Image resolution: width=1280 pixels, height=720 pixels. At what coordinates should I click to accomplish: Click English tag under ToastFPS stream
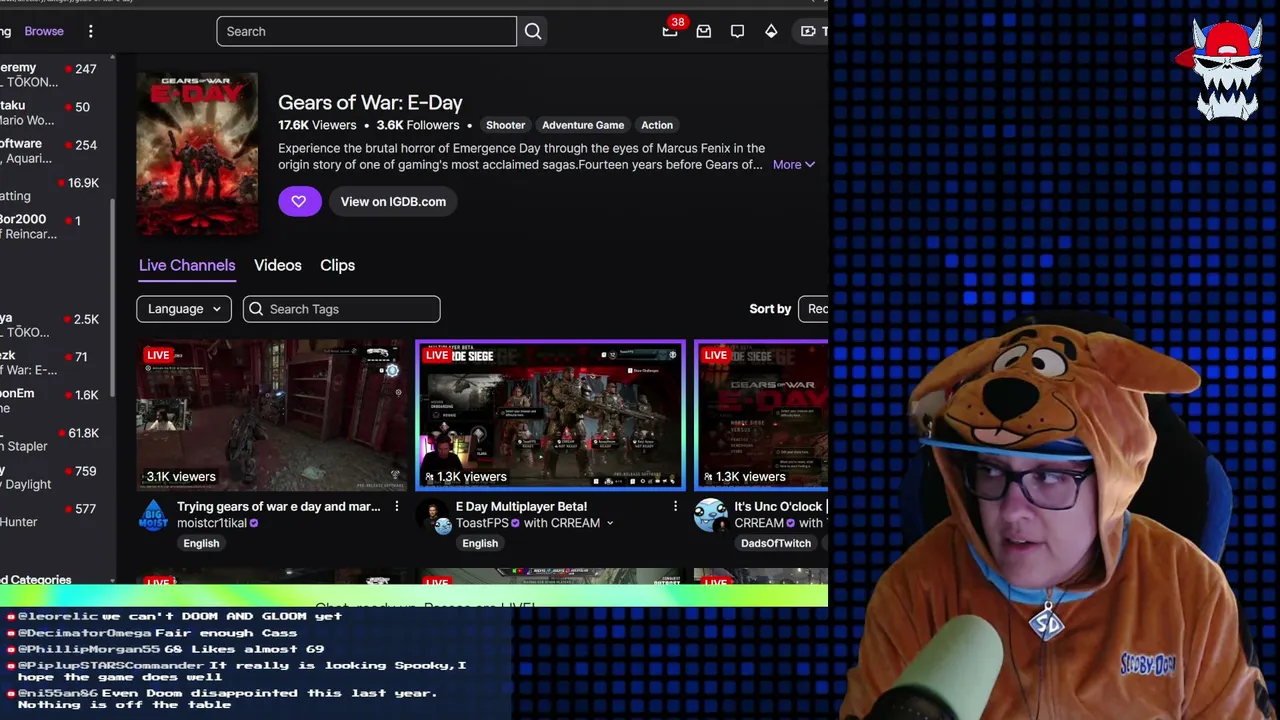pos(480,543)
